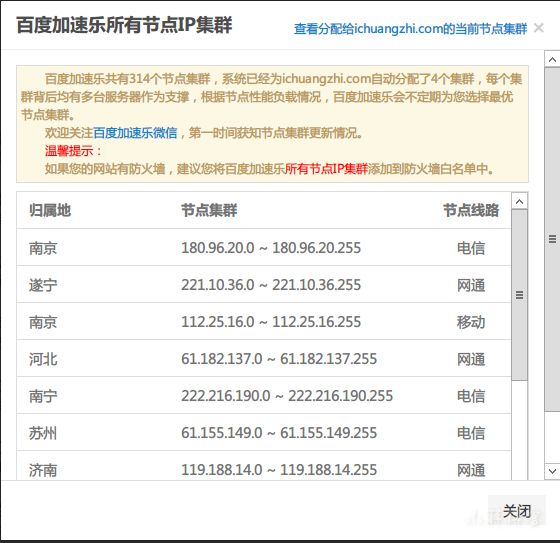The width and height of the screenshot is (560, 543).
Task: Click the 归属地 column header
Action: coord(50,210)
